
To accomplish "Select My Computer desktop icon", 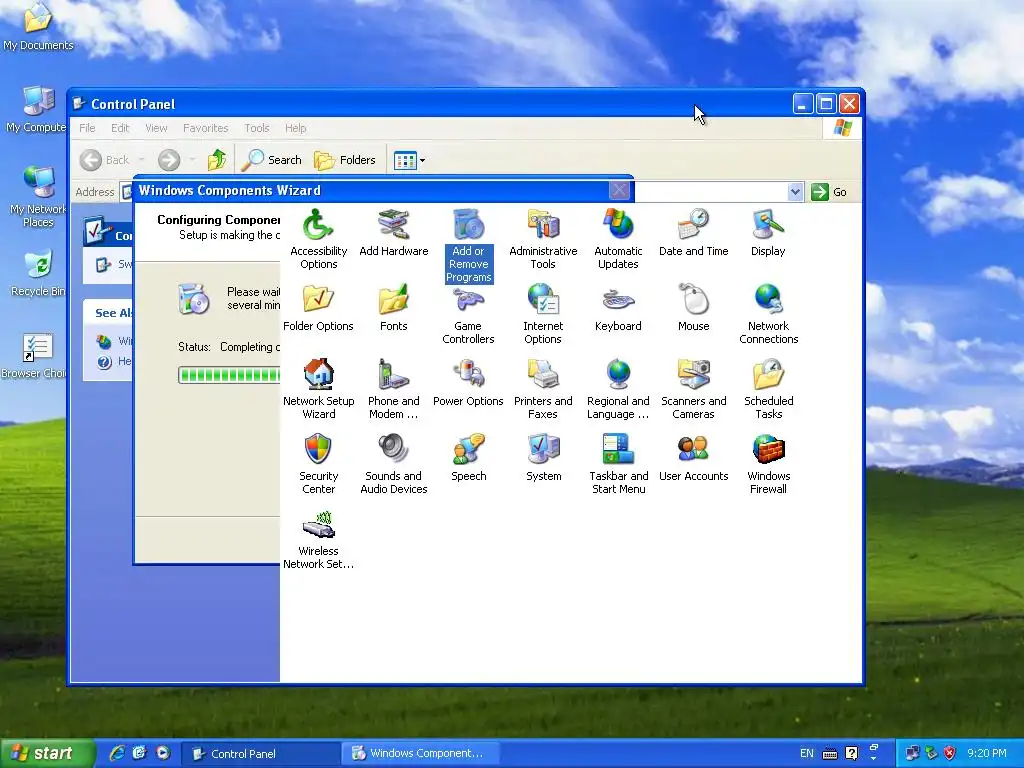I will coord(37,110).
